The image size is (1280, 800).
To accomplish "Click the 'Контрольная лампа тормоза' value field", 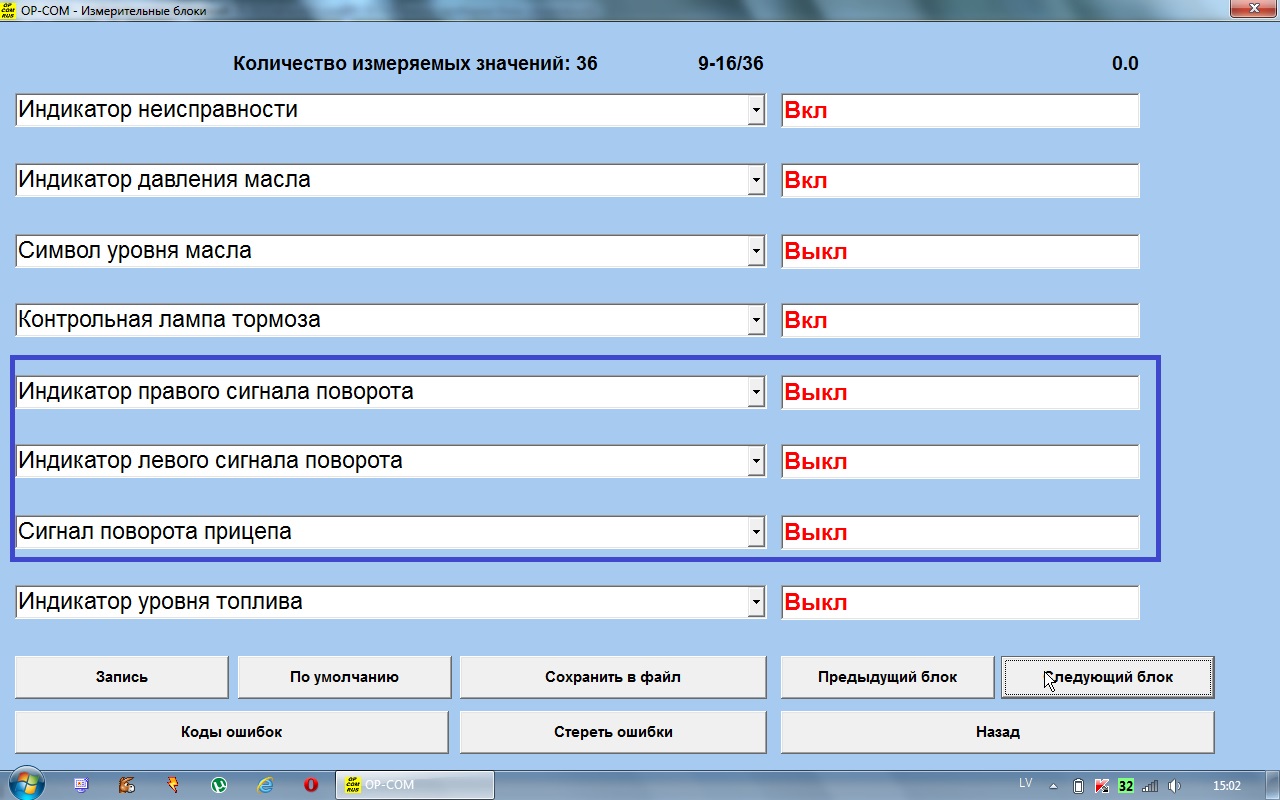I will click(x=960, y=322).
